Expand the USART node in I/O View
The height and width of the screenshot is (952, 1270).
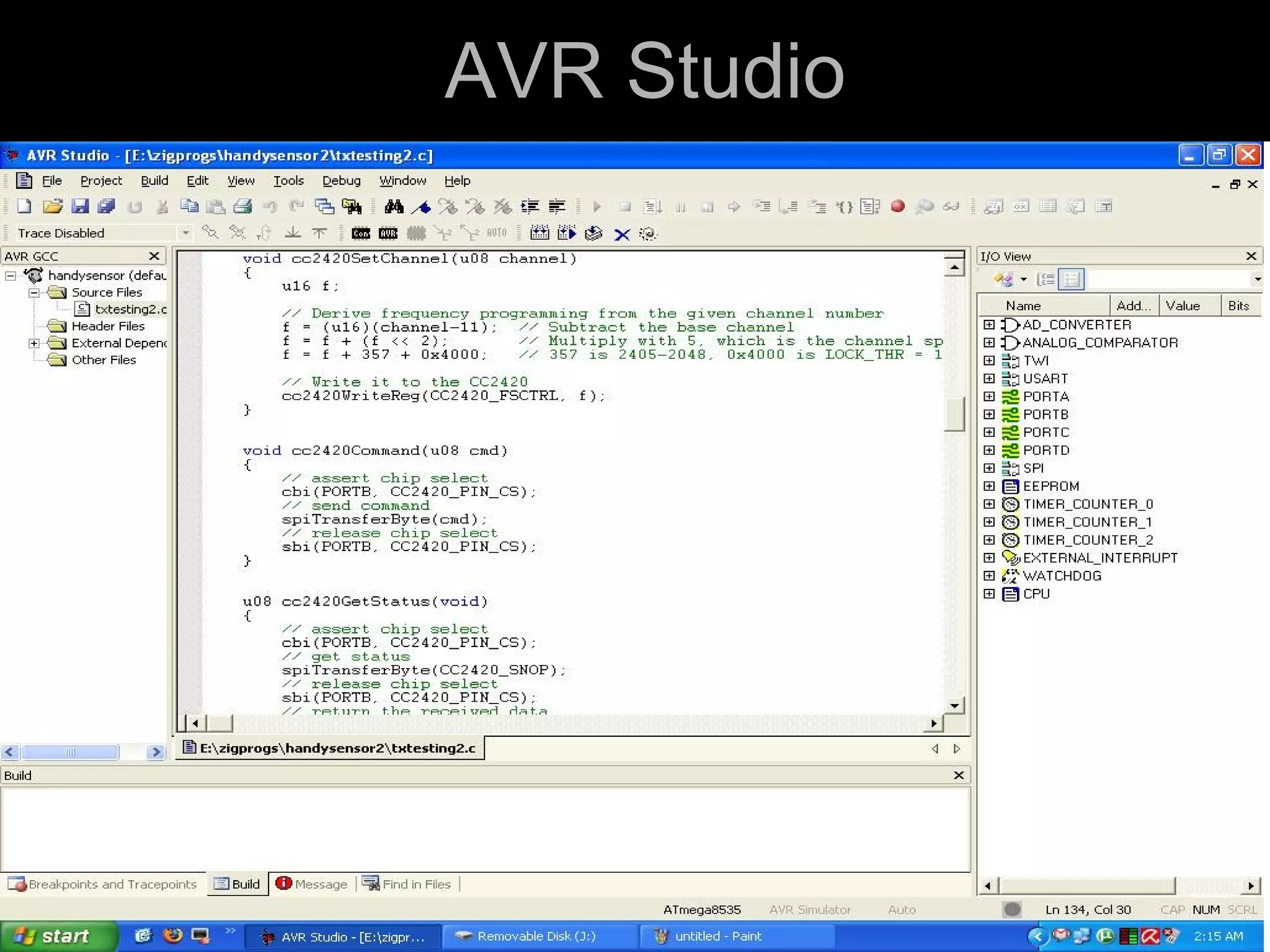point(989,378)
